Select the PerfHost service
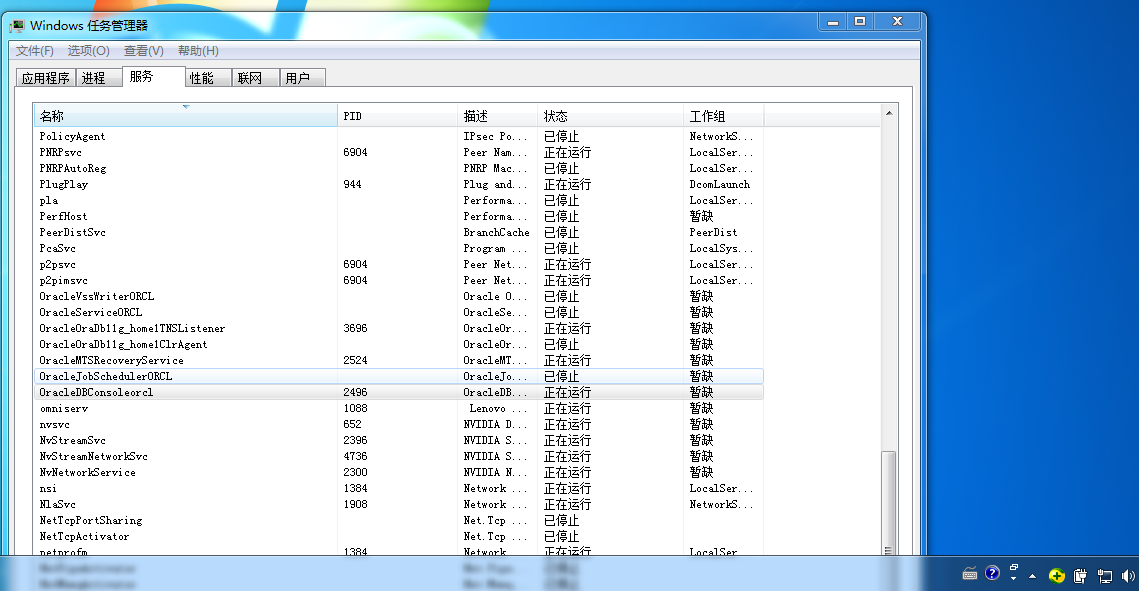The width and height of the screenshot is (1139, 591). (63, 216)
